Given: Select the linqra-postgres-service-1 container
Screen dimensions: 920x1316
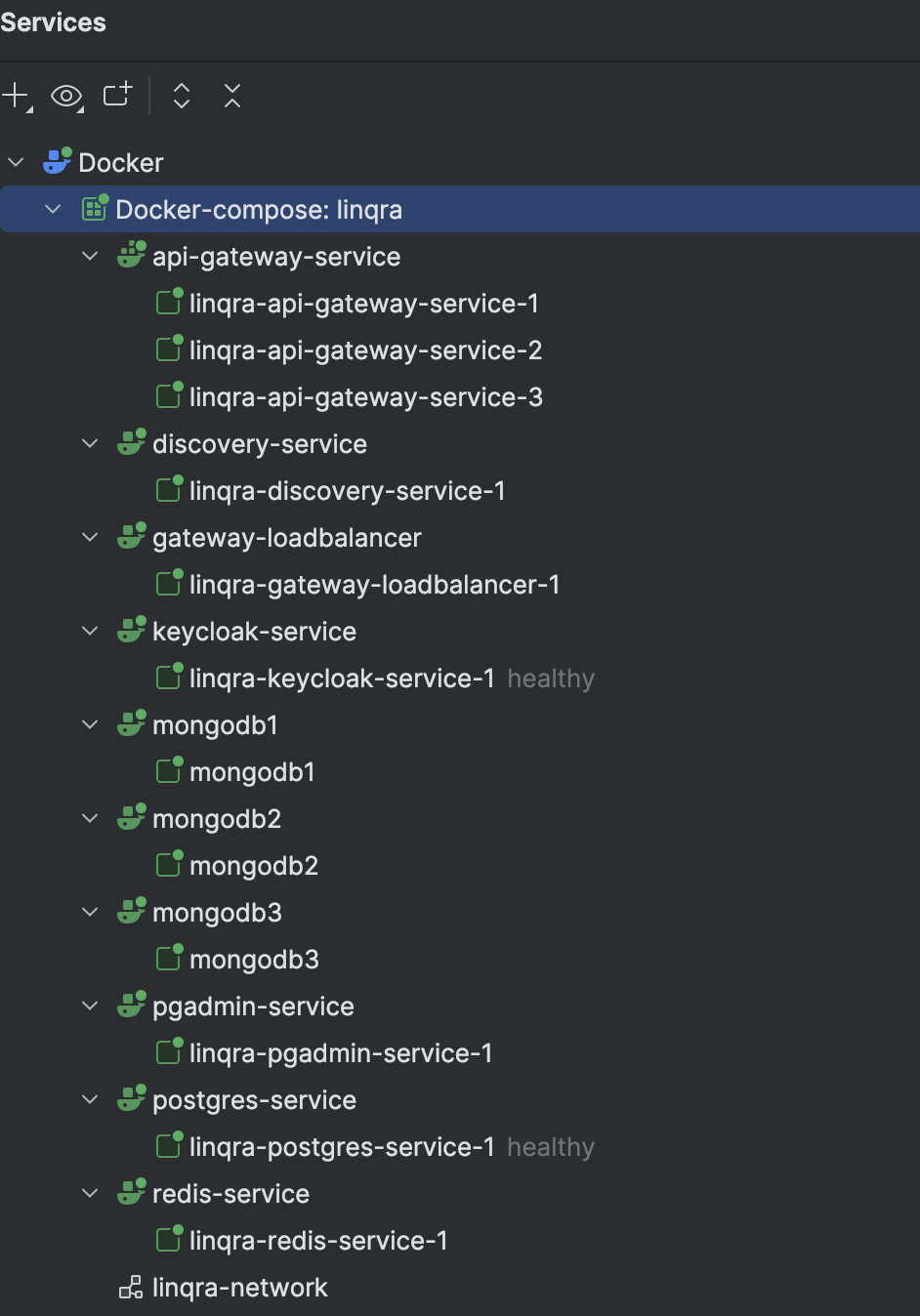Looking at the screenshot, I should 342,1147.
